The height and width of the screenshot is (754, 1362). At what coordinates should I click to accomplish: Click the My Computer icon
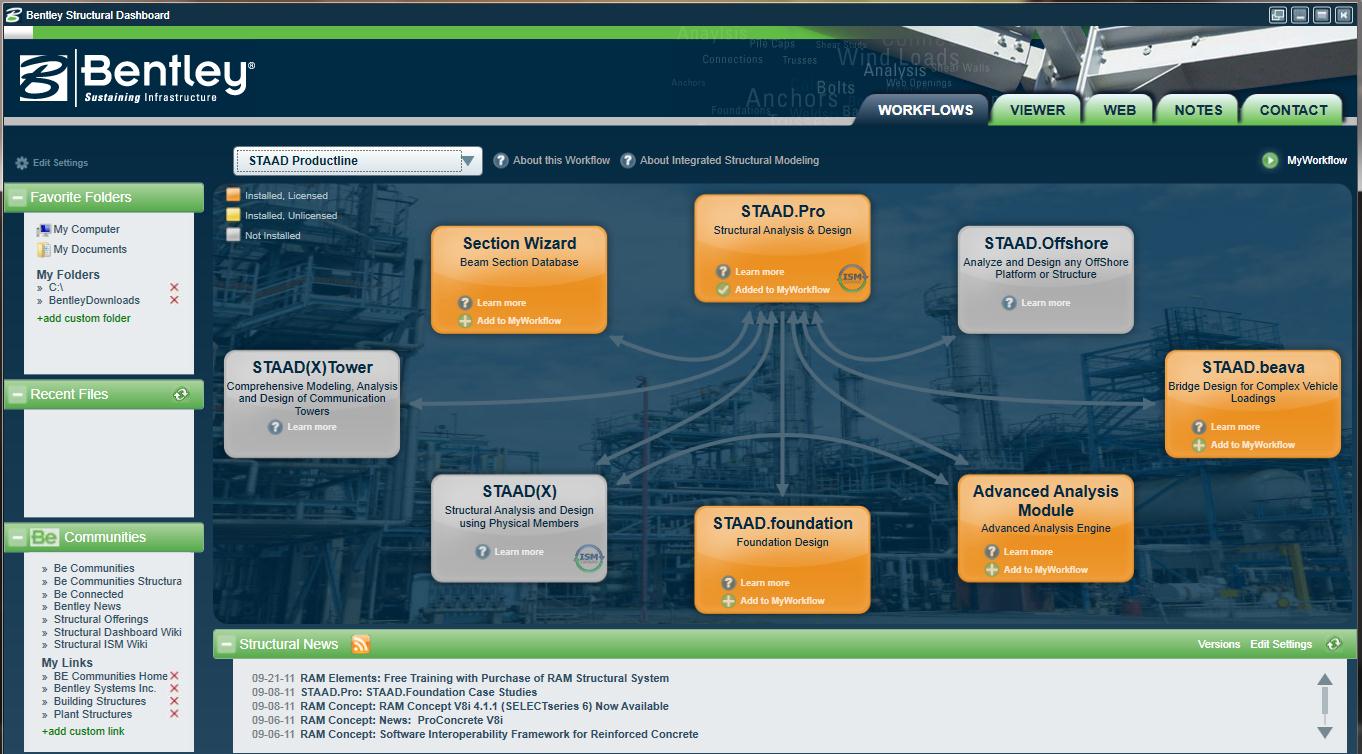44,230
